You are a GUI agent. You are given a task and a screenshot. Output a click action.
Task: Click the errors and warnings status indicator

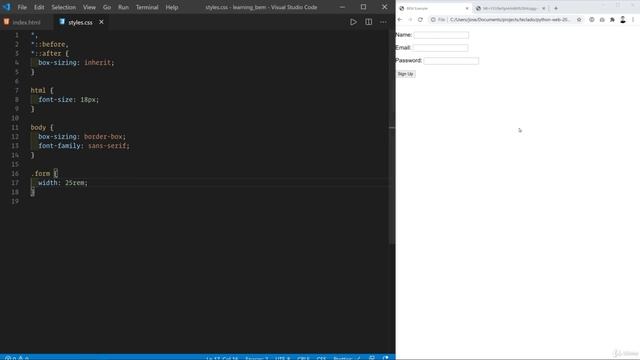coord(17,358)
